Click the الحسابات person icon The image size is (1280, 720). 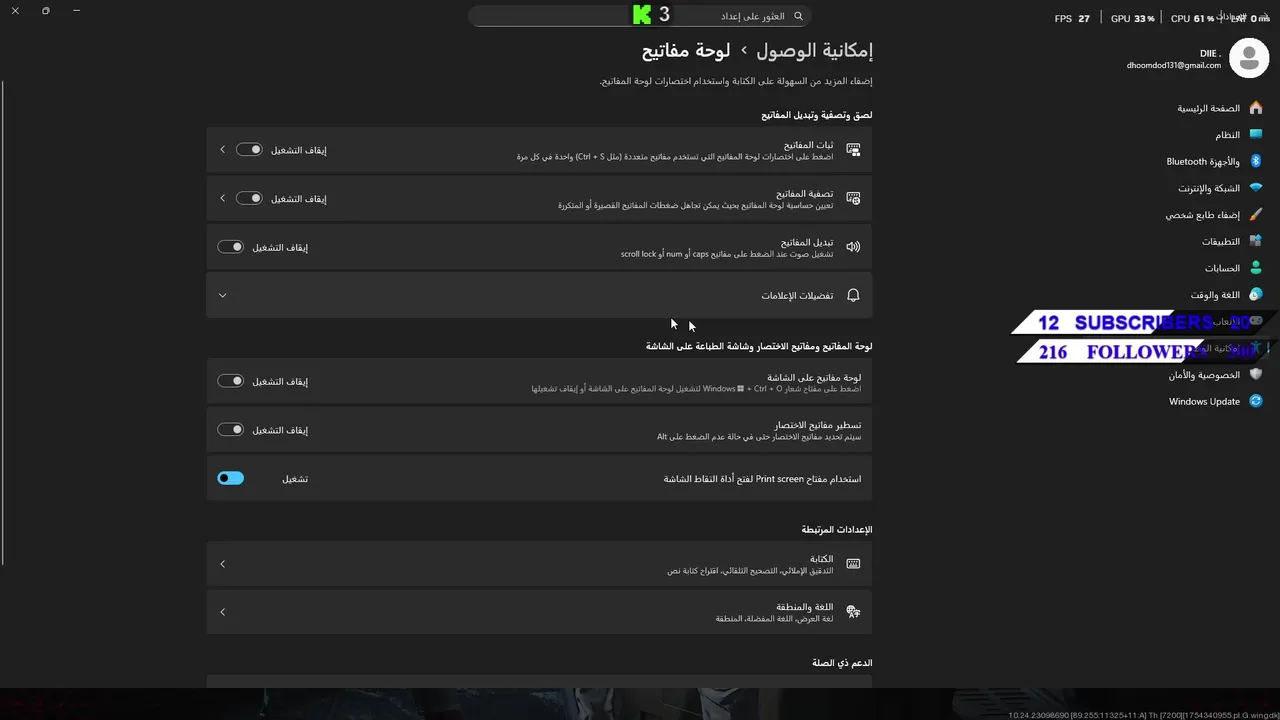point(1256,268)
